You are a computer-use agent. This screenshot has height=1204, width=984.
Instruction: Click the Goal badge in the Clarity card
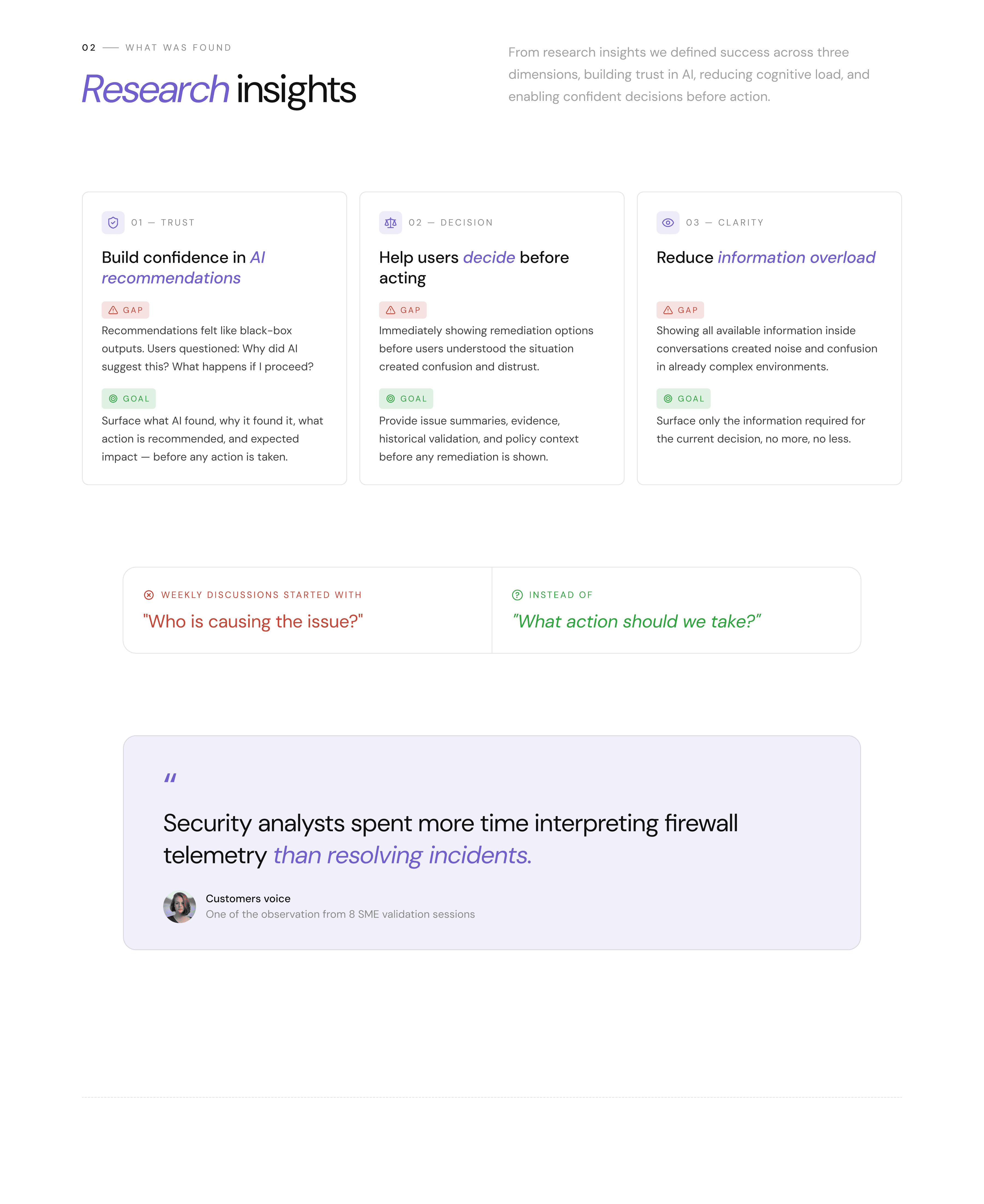click(684, 399)
